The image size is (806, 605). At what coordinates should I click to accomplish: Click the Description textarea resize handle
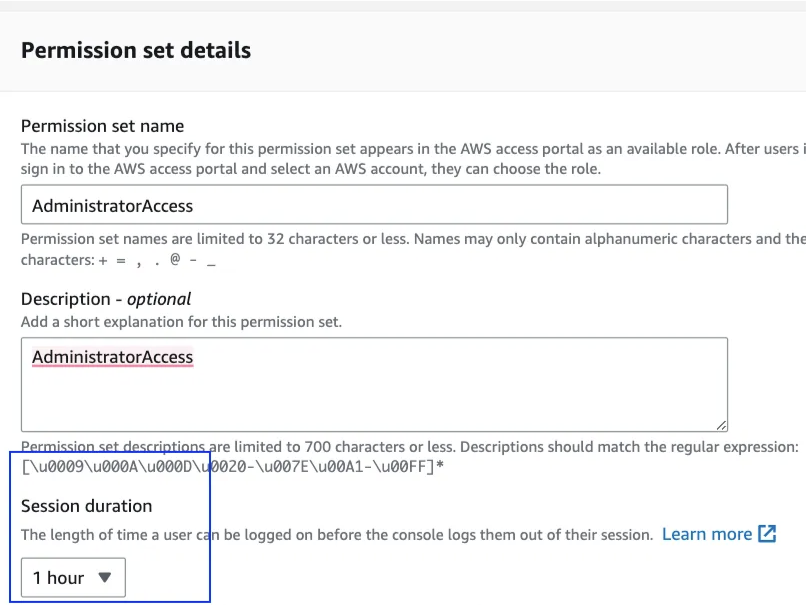[721, 425]
